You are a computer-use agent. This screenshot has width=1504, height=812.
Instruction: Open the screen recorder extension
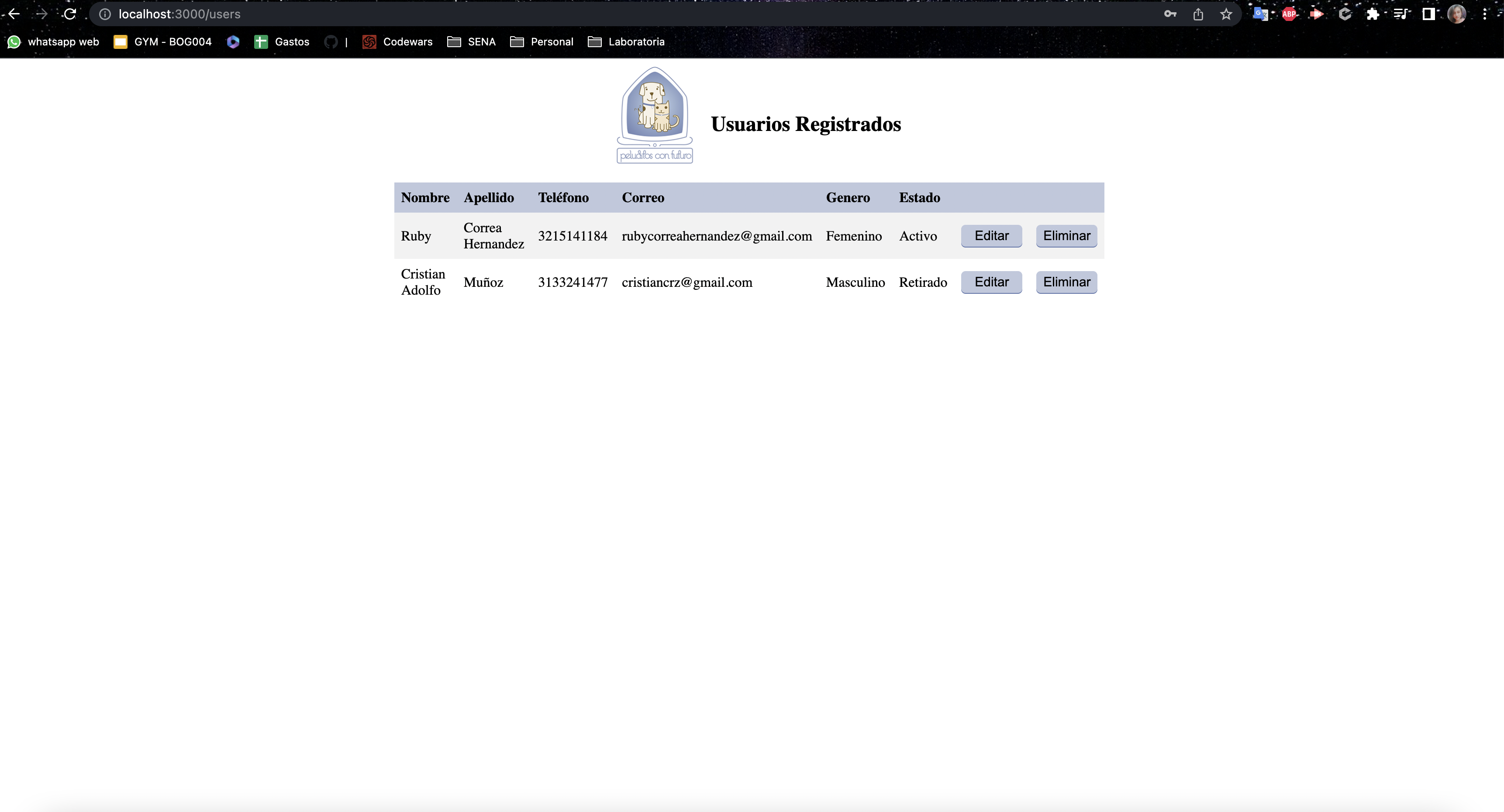[1317, 14]
